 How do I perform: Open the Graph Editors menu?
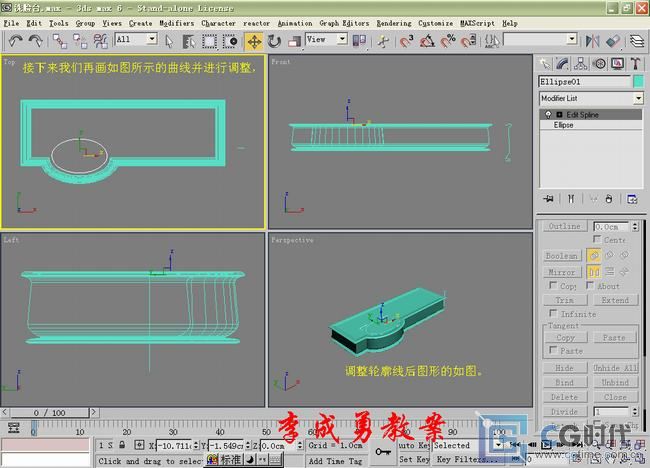tap(344, 23)
